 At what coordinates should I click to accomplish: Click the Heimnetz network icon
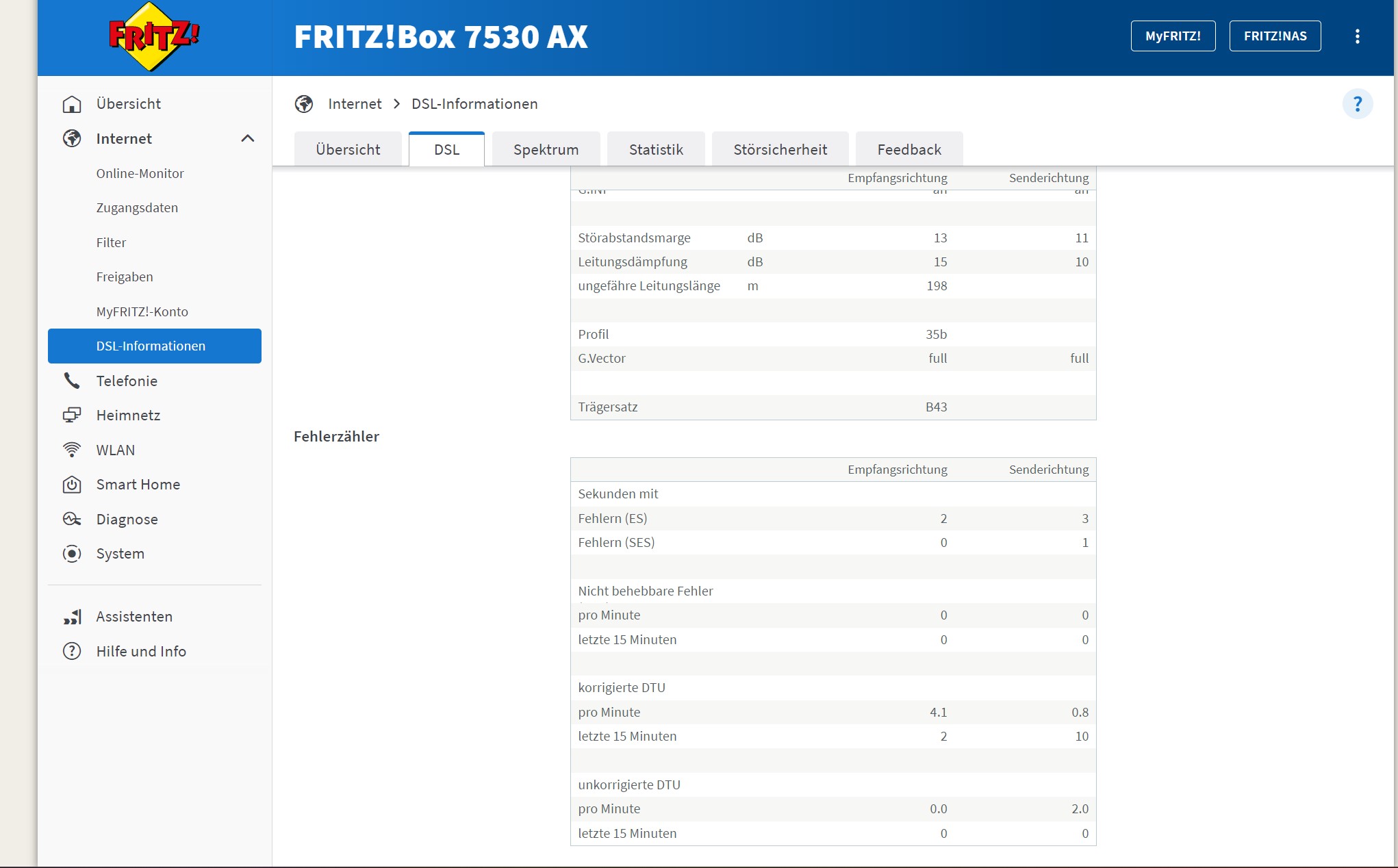coord(72,416)
